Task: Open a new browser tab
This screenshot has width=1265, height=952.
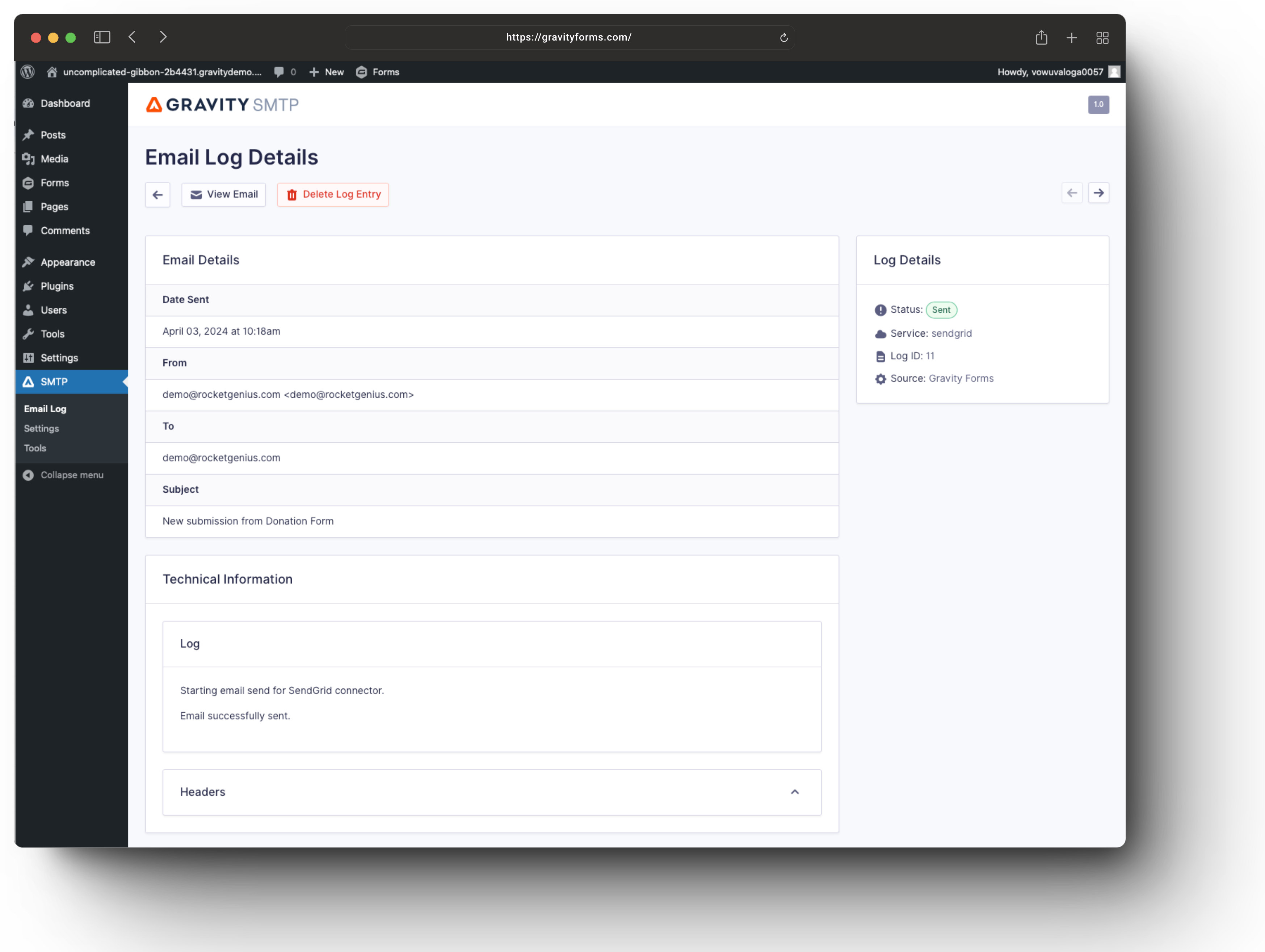Action: coord(1072,38)
